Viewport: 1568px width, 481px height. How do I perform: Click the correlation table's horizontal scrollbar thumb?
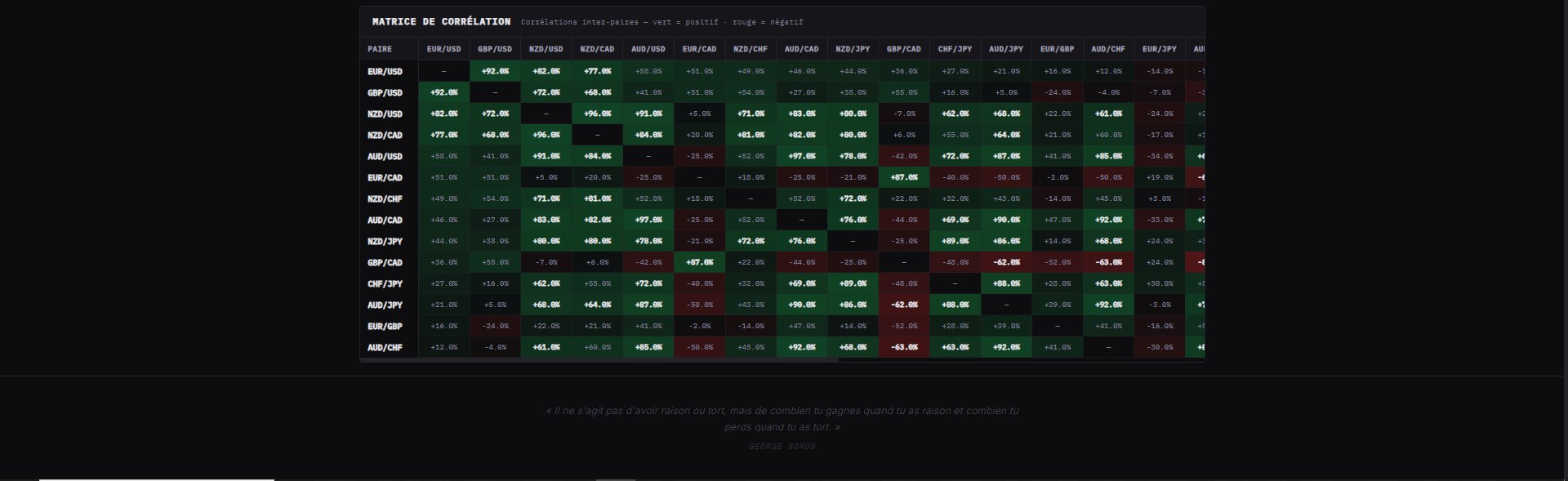600,359
